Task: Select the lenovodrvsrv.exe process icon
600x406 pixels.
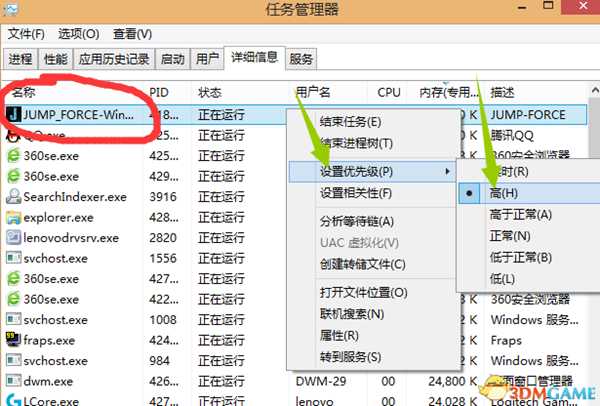Action: [x=13, y=238]
